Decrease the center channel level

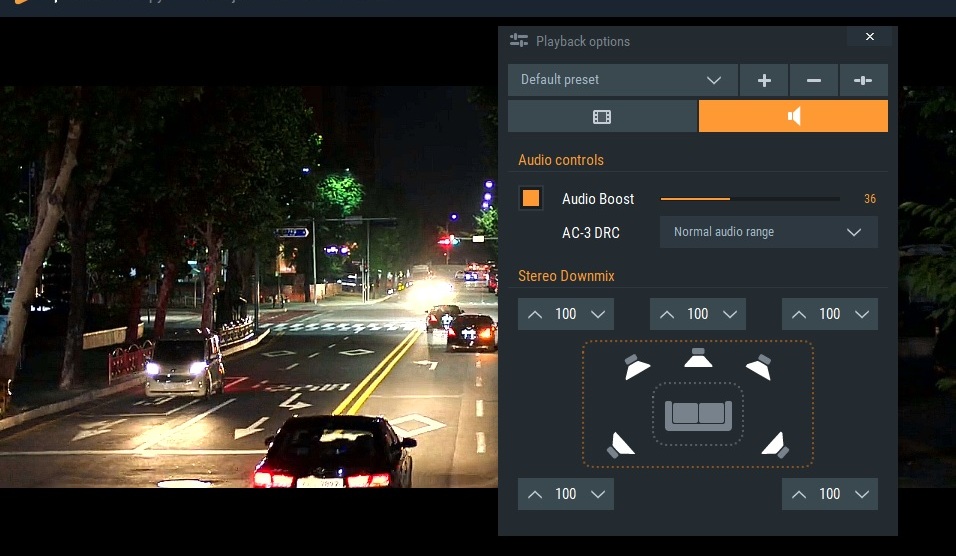point(729,314)
